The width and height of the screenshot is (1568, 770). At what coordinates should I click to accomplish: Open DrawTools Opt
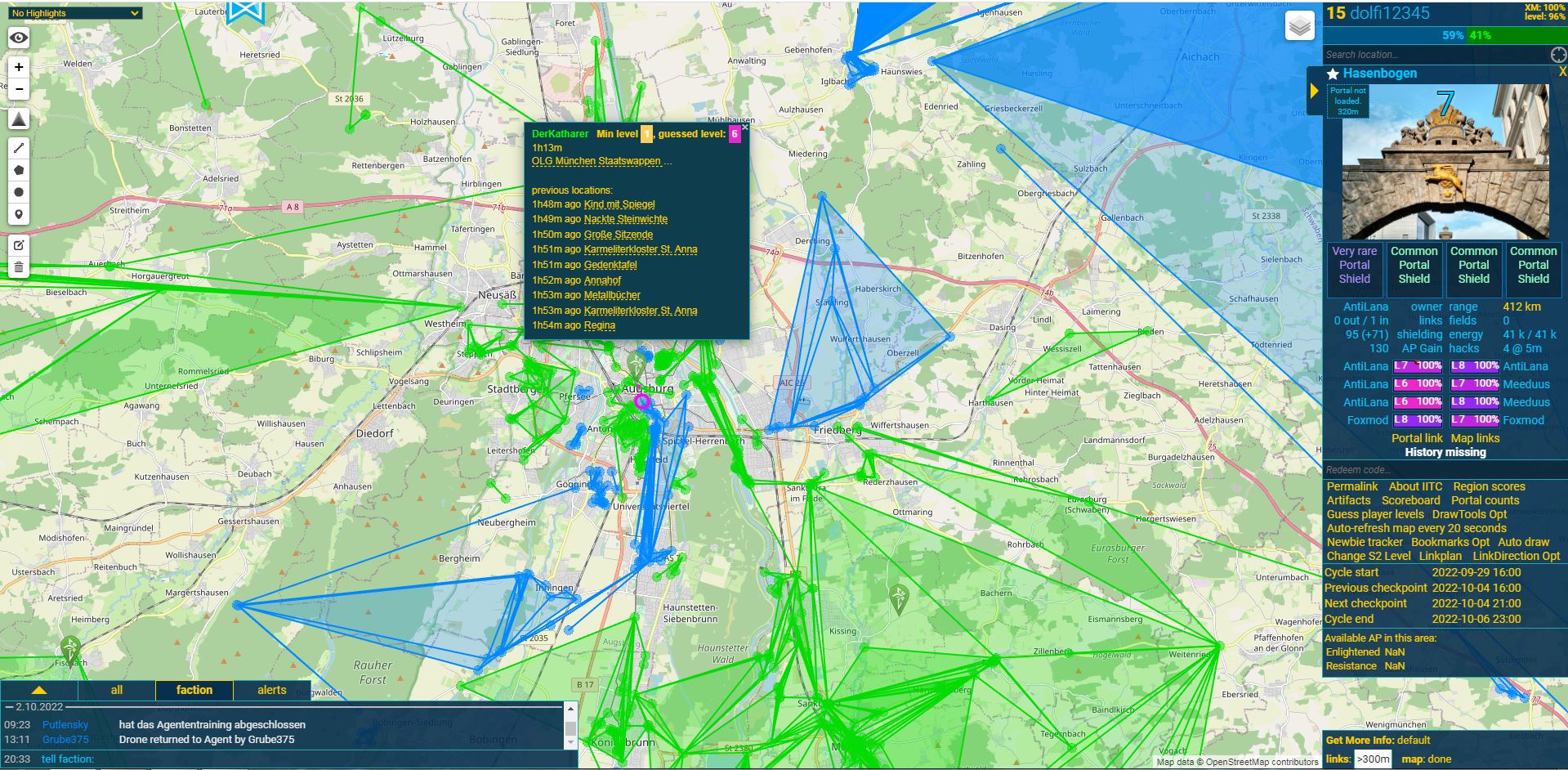tap(1469, 514)
